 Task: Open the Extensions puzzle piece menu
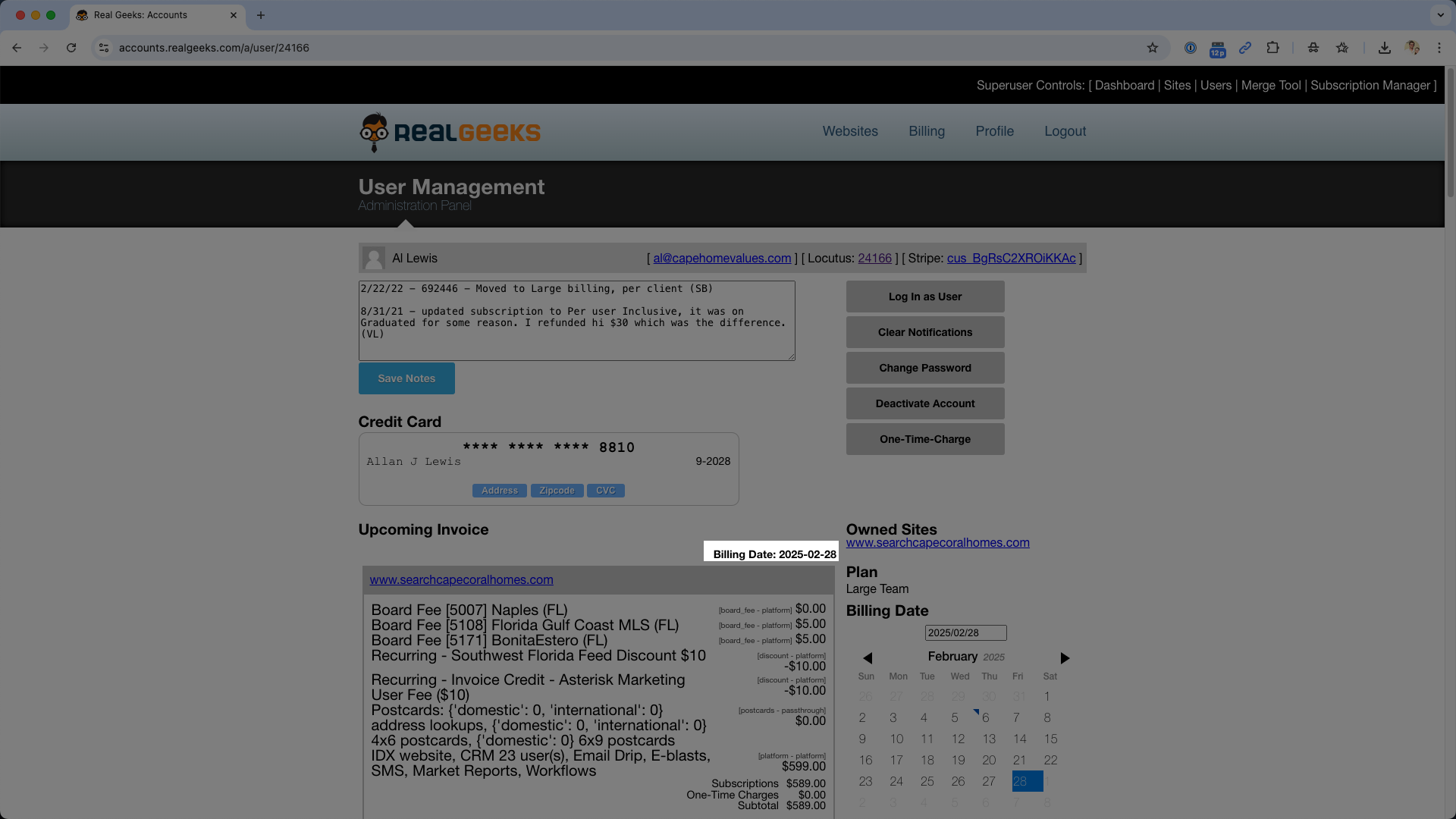pos(1273,48)
